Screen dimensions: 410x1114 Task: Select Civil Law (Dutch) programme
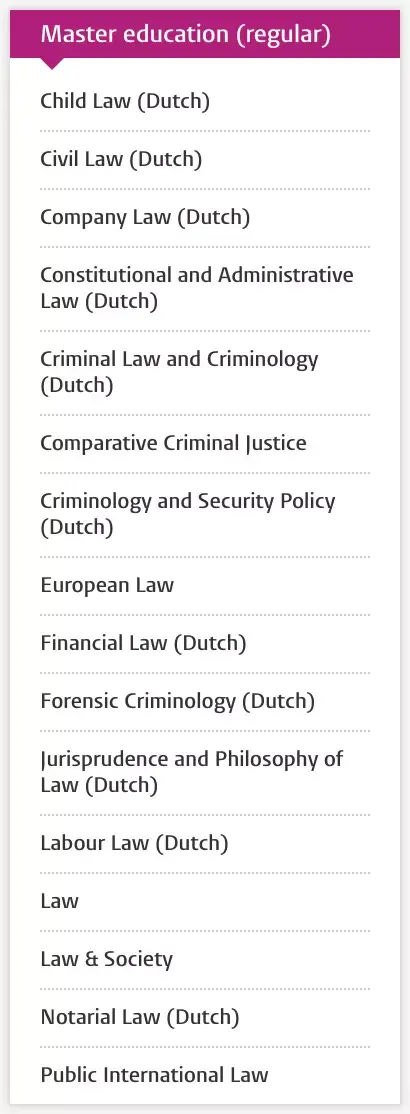pos(122,159)
